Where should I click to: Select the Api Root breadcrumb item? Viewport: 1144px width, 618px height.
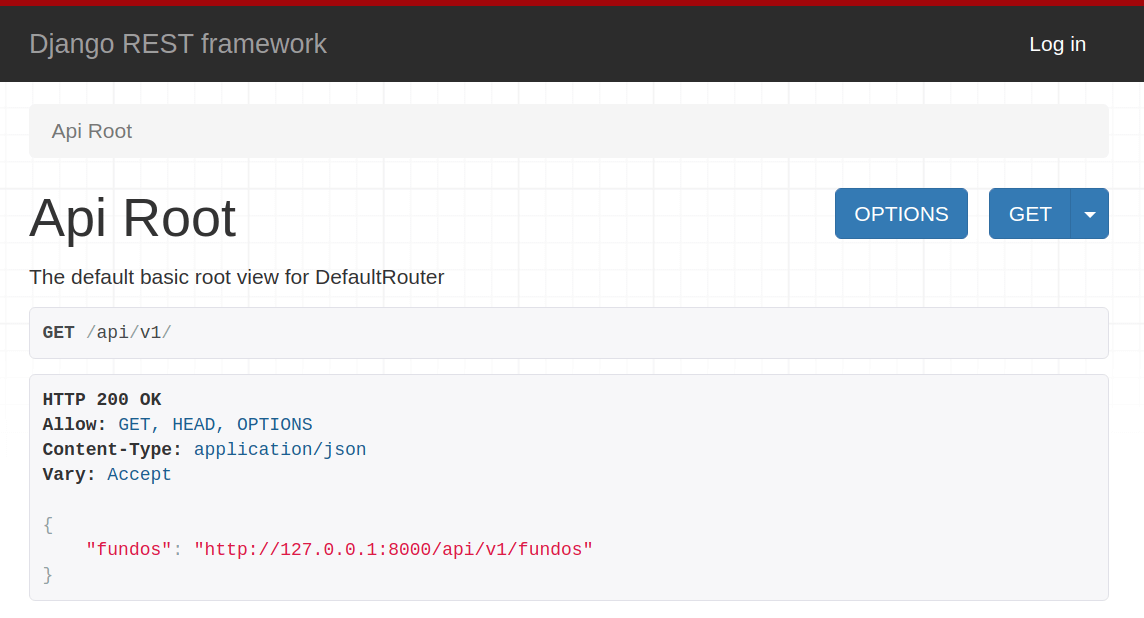click(92, 131)
